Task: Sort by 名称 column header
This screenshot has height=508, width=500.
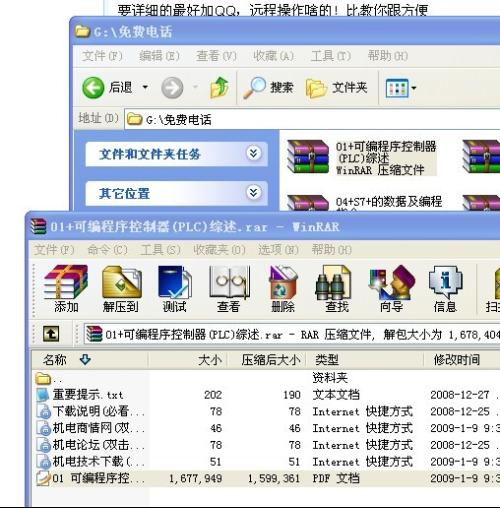Action: (x=90, y=360)
